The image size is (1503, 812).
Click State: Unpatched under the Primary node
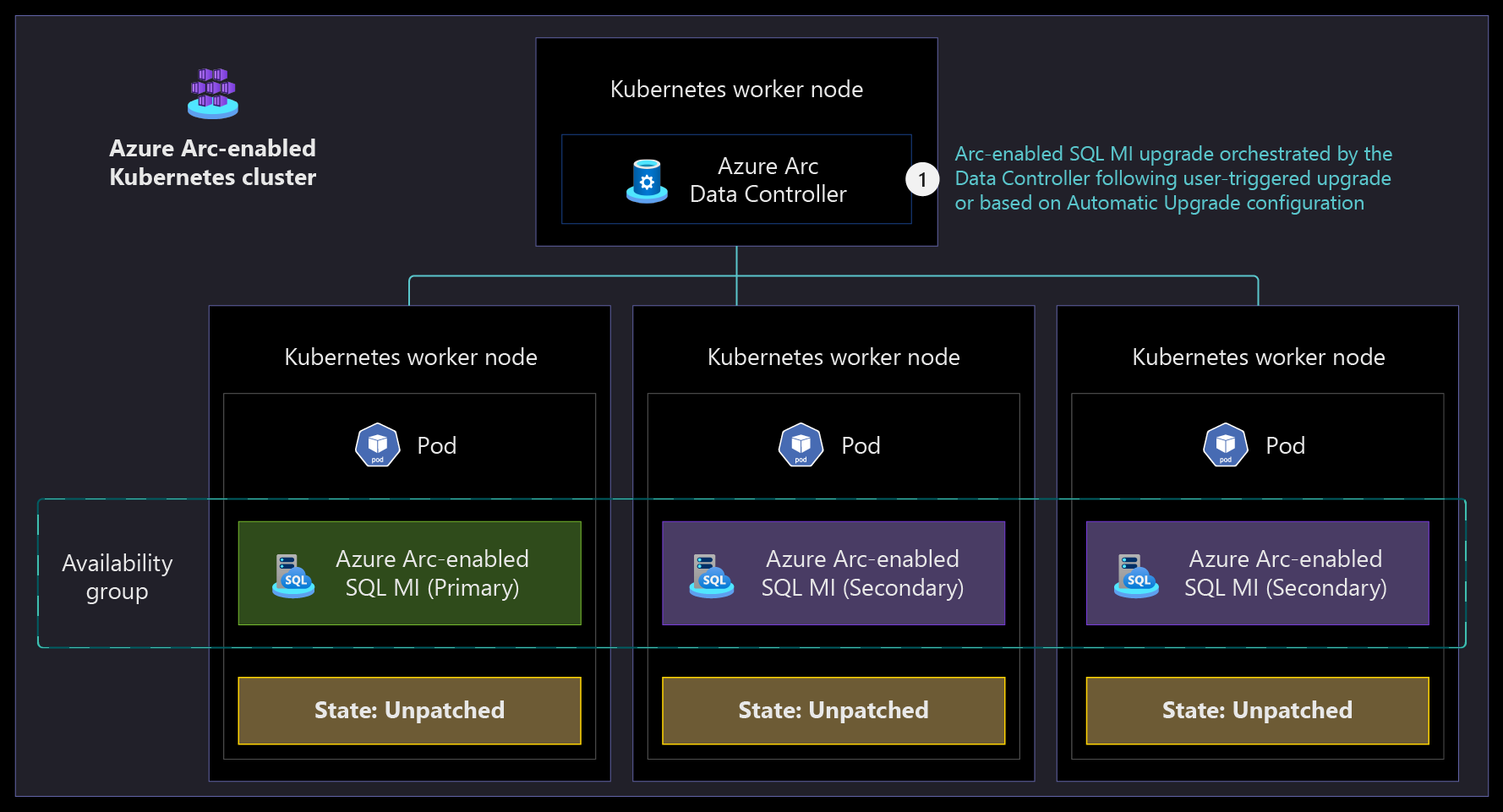pyautogui.click(x=410, y=711)
